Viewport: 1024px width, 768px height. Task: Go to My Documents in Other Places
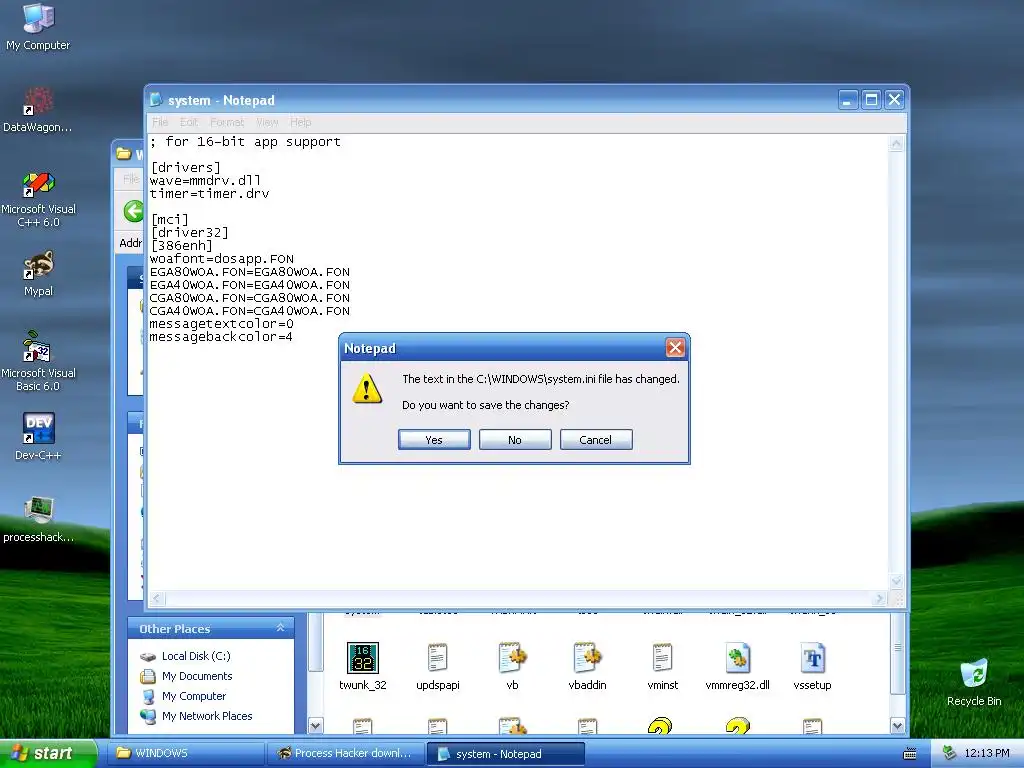click(197, 676)
